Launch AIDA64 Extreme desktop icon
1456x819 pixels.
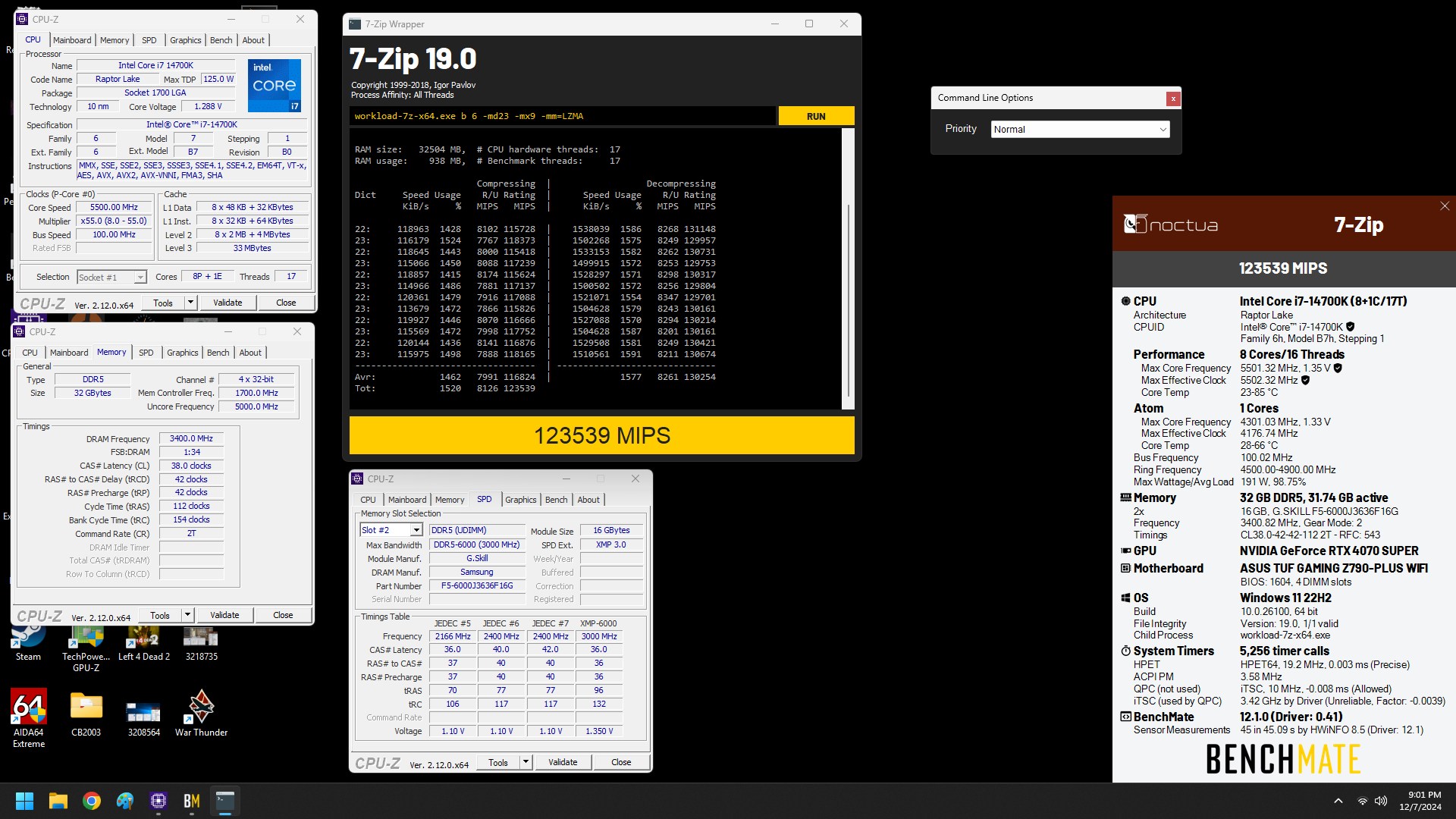29,717
